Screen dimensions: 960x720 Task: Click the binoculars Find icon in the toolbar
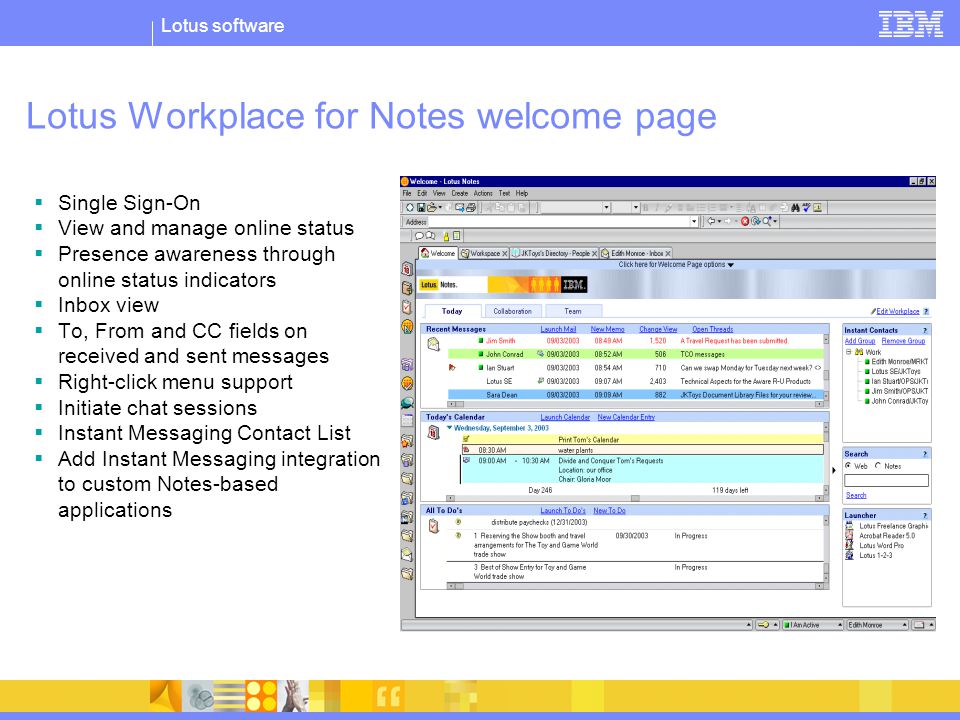(x=795, y=208)
